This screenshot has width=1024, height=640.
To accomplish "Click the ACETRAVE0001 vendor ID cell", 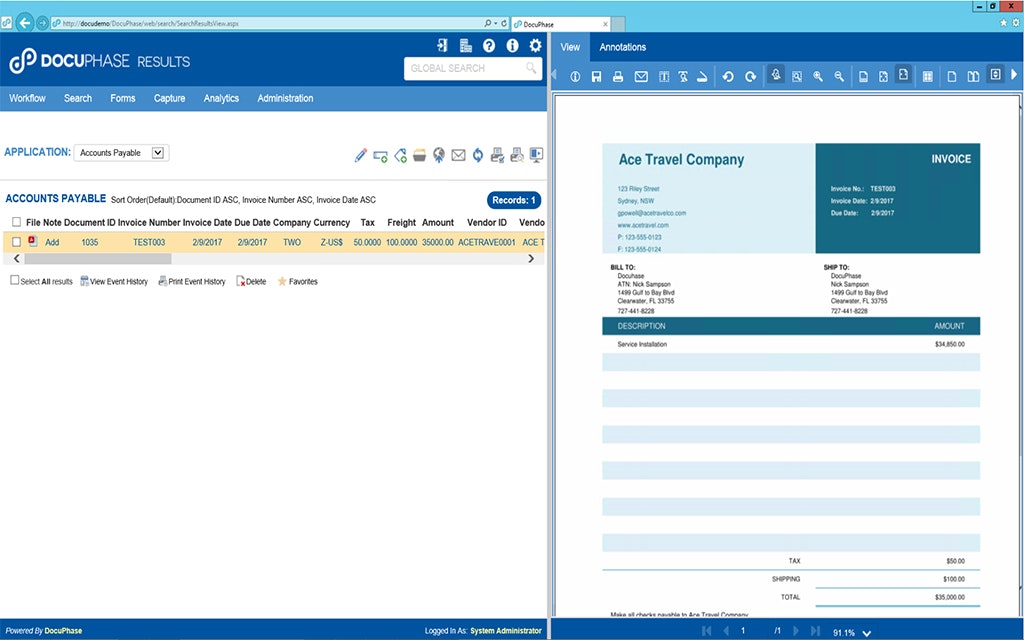I will click(487, 242).
